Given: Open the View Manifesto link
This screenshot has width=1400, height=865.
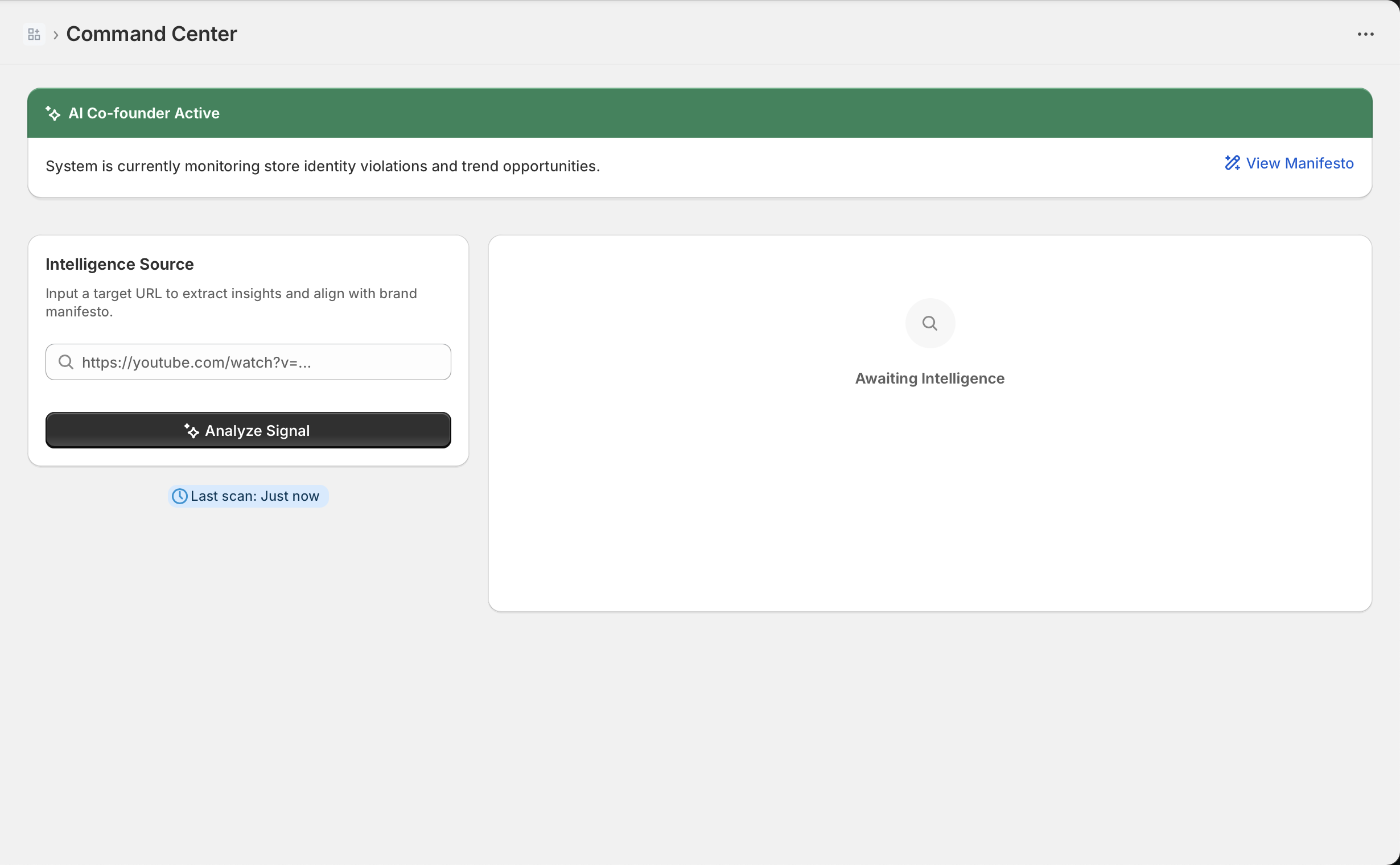Looking at the screenshot, I should click(1299, 164).
